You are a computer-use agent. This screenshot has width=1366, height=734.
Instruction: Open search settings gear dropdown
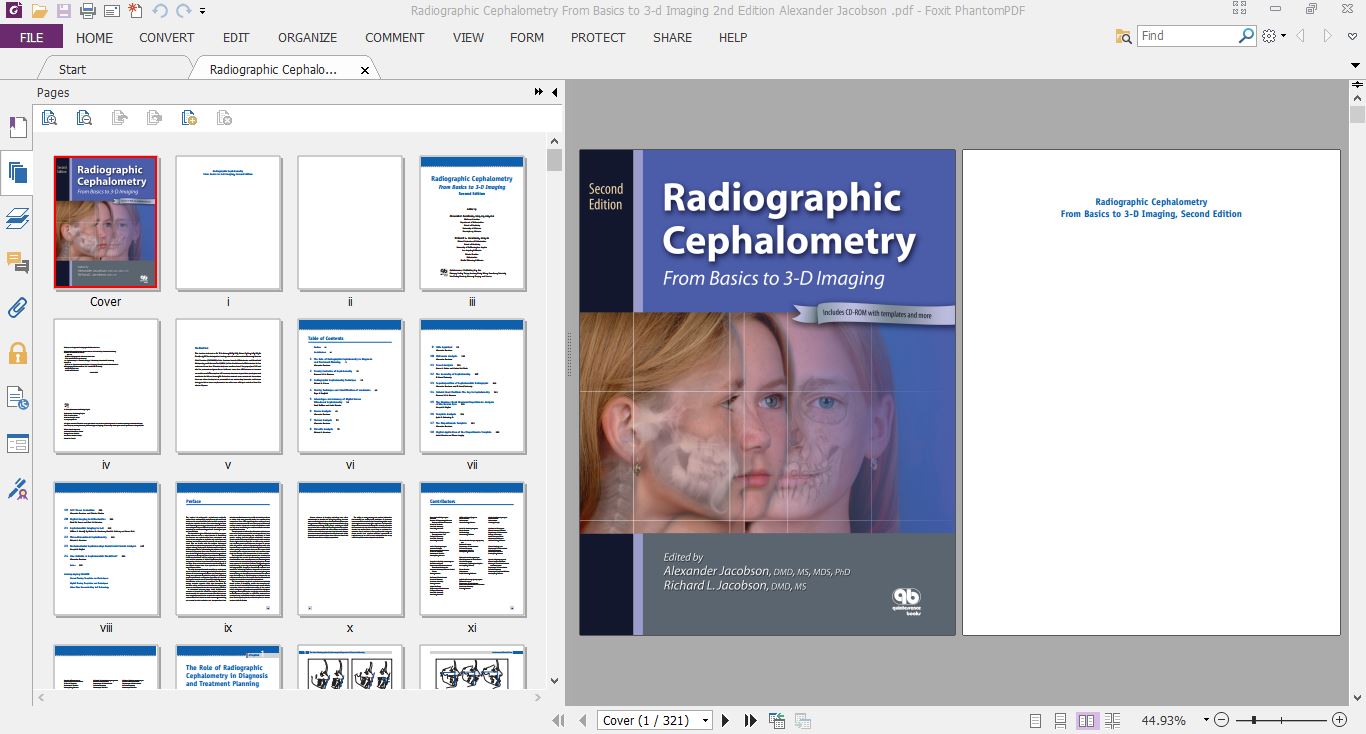pyautogui.click(x=1272, y=36)
